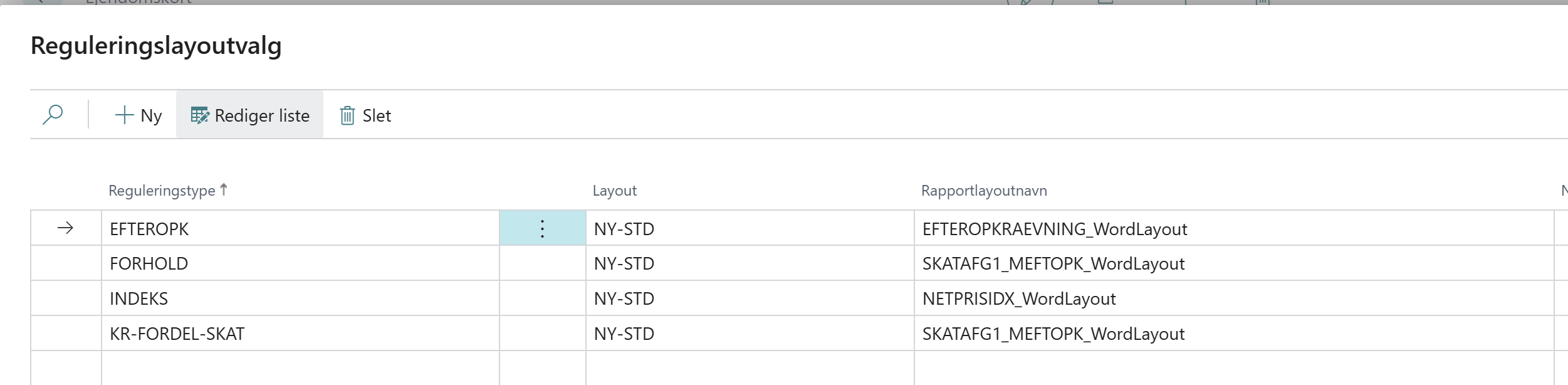Click the Slet trash can icon

point(347,115)
